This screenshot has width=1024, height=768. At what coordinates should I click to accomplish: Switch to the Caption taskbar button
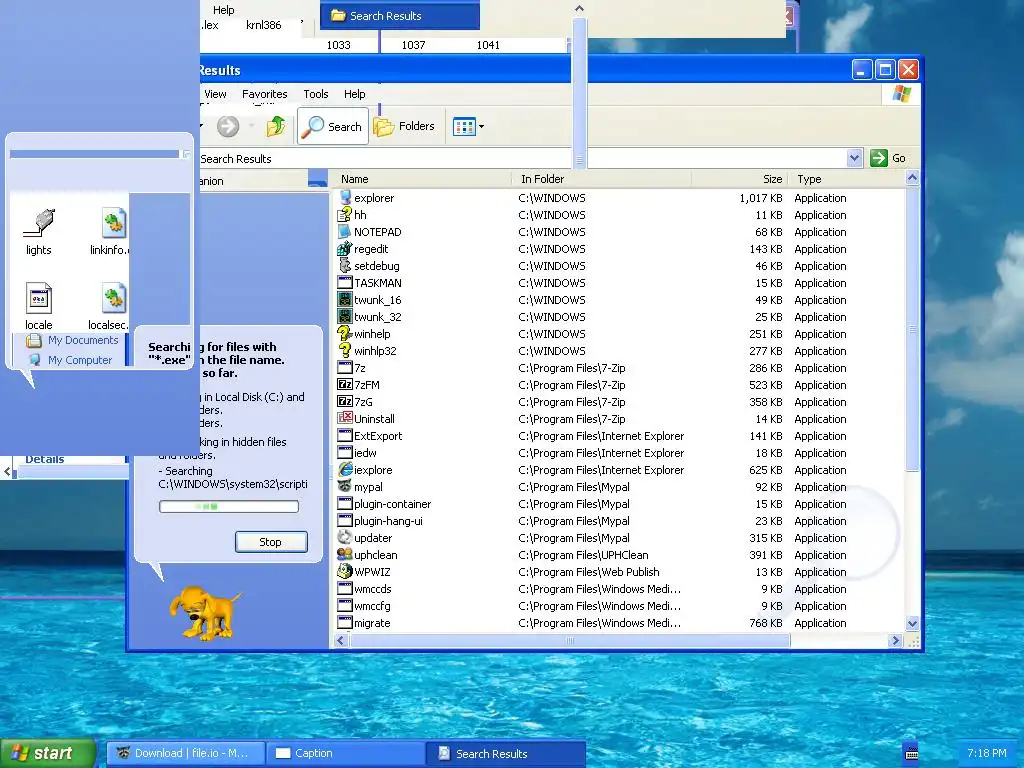[345, 753]
